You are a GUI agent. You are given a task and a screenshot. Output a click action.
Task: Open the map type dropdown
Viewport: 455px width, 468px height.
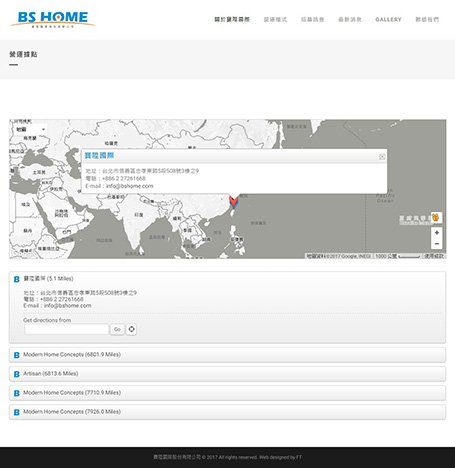coord(30,129)
